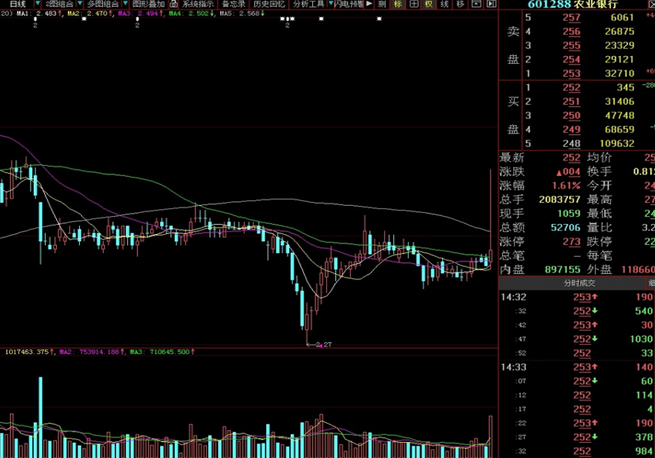The height and width of the screenshot is (458, 655).
Task: Click the 删 toolbar button
Action: click(x=381, y=4)
